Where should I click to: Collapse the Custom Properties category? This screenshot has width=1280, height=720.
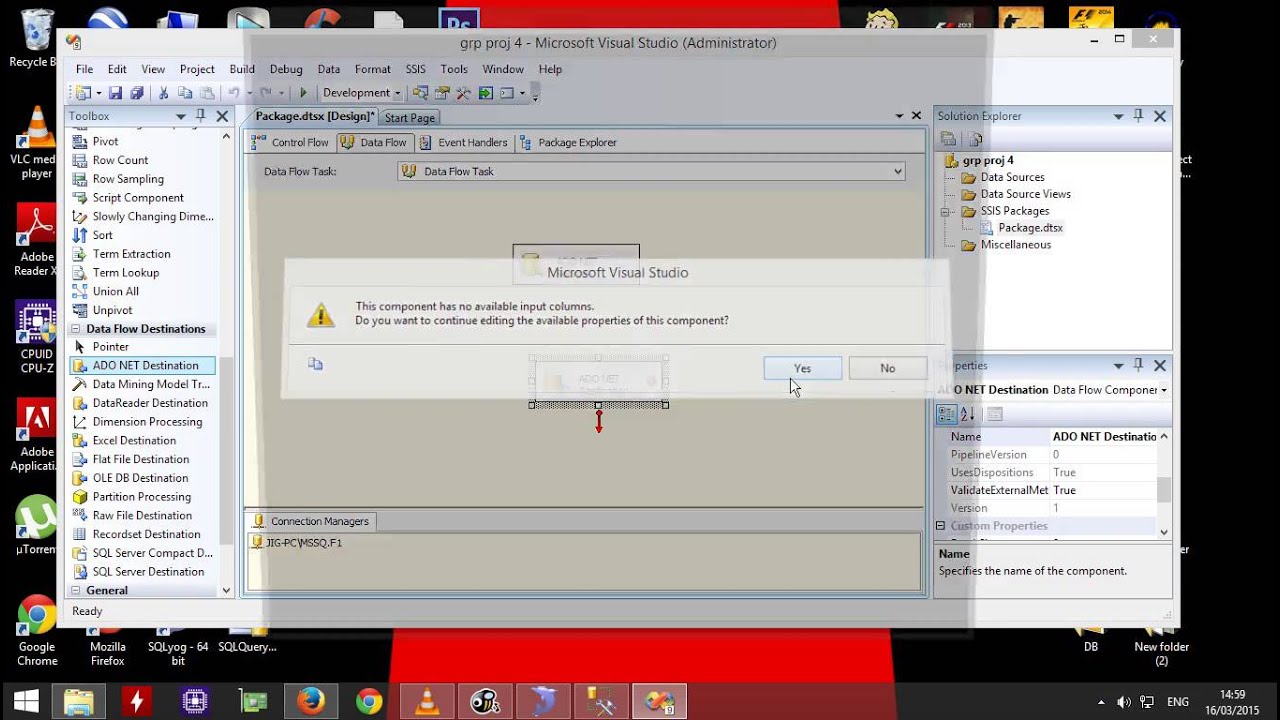click(940, 526)
